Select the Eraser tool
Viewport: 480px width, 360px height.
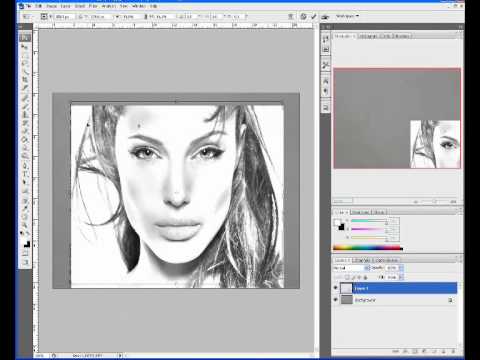(25, 132)
